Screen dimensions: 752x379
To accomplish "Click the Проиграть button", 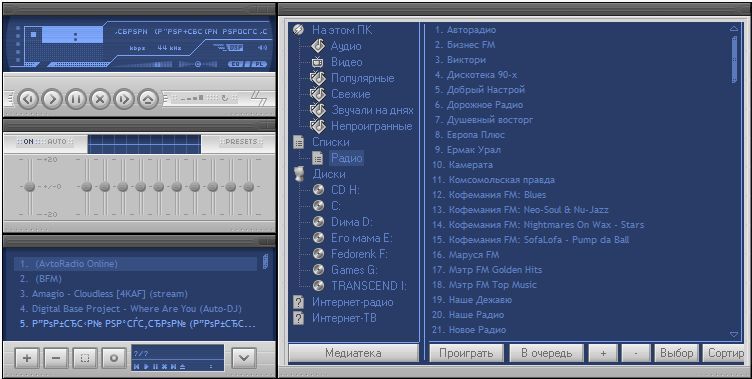I will click(466, 353).
